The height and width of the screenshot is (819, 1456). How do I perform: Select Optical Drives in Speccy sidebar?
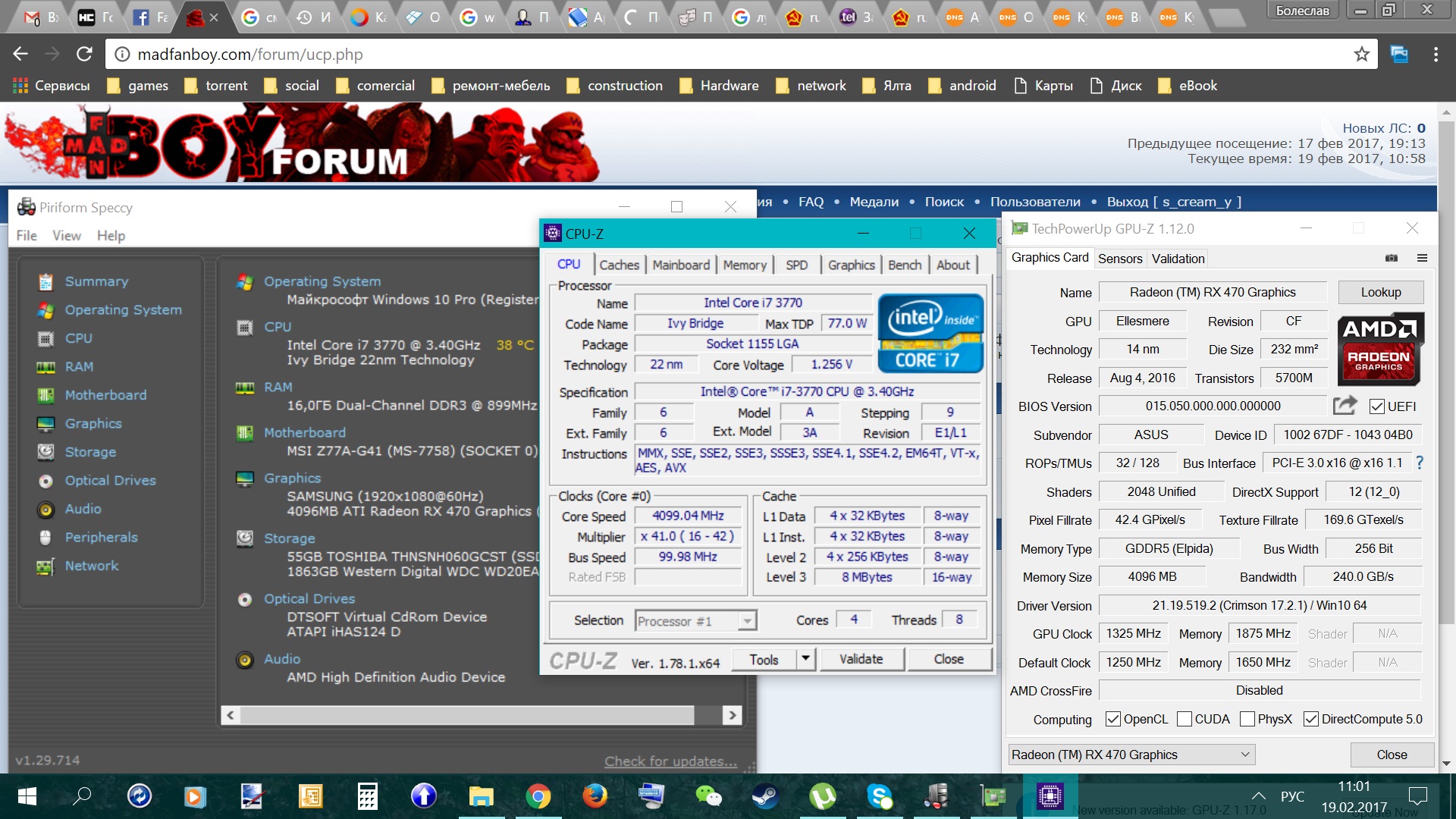110,480
